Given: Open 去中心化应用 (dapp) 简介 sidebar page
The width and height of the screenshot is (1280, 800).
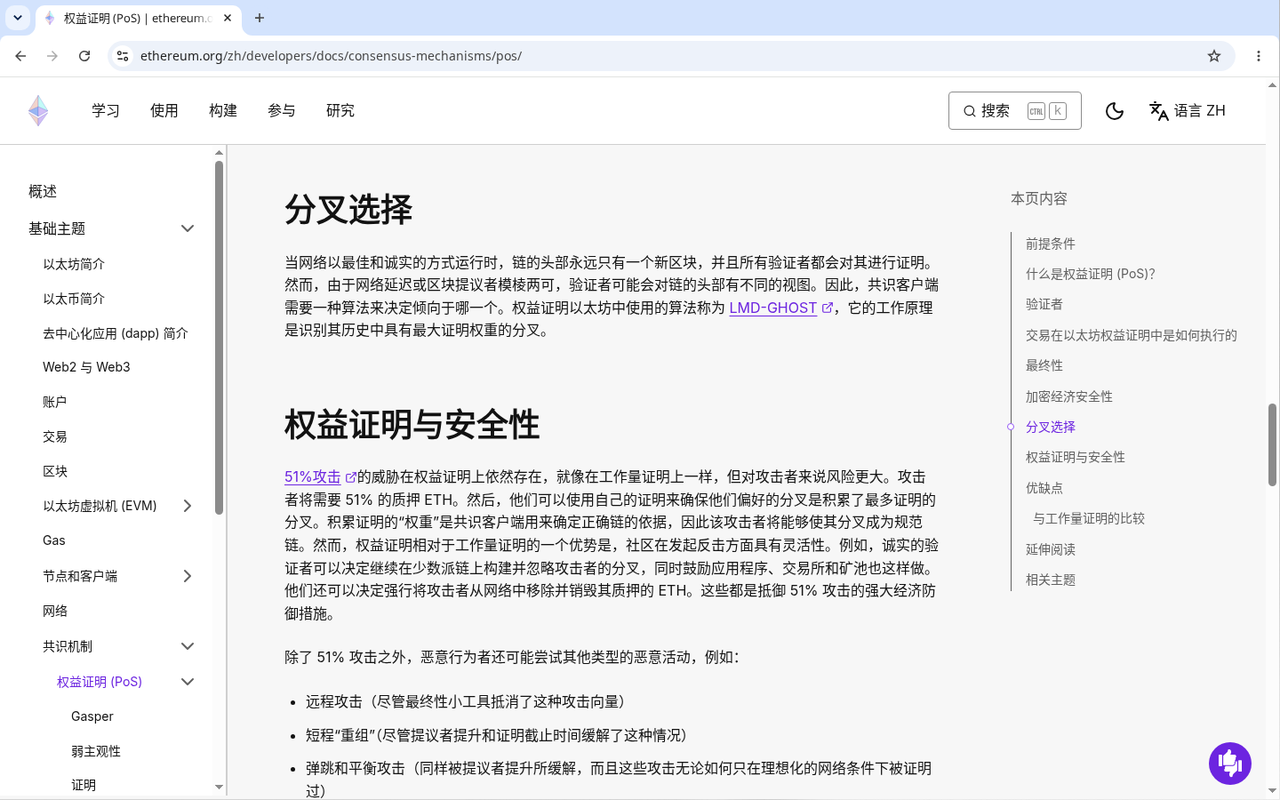Looking at the screenshot, I should [x=115, y=333].
